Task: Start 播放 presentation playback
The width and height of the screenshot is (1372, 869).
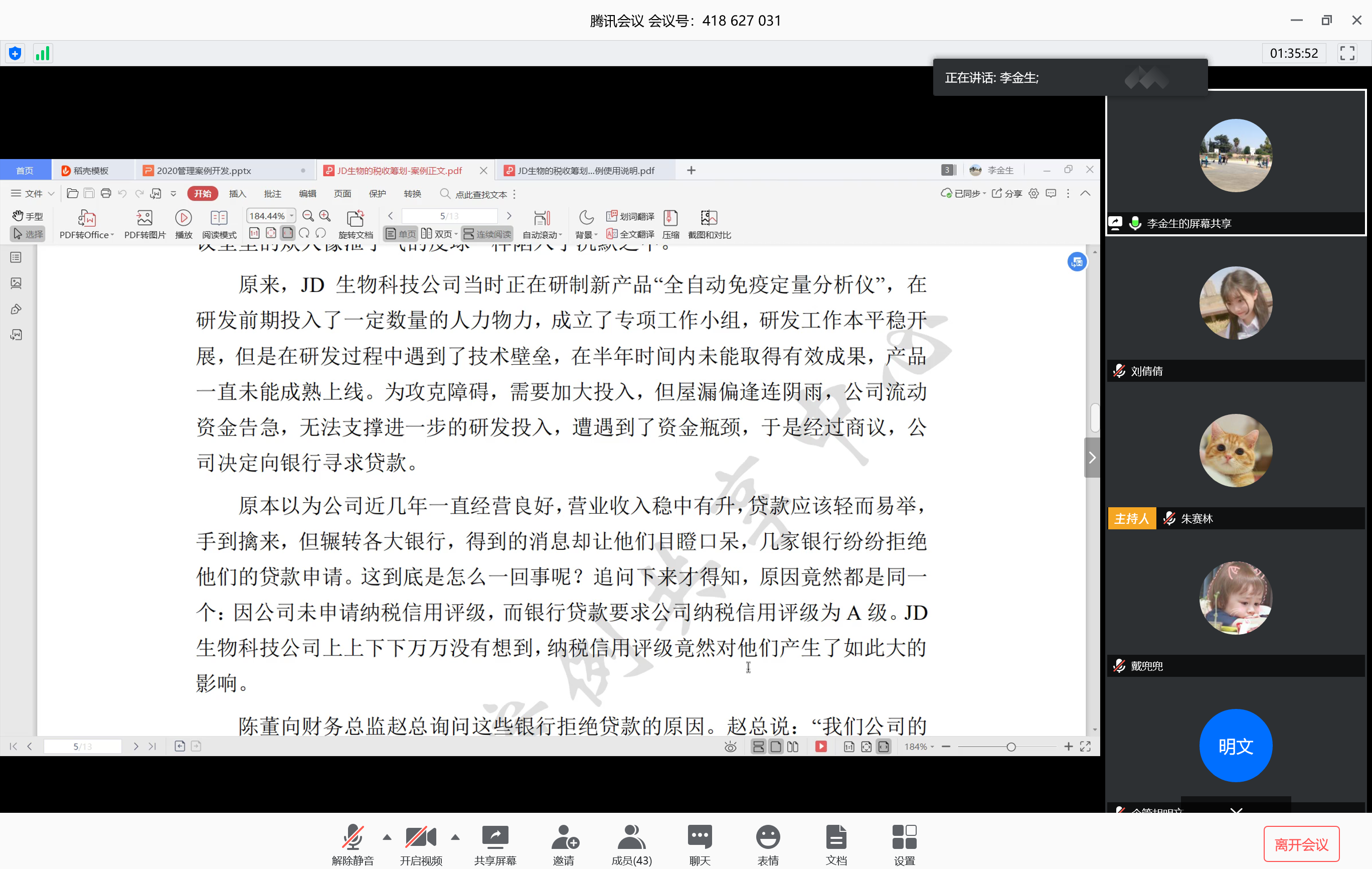Action: pyautogui.click(x=184, y=225)
